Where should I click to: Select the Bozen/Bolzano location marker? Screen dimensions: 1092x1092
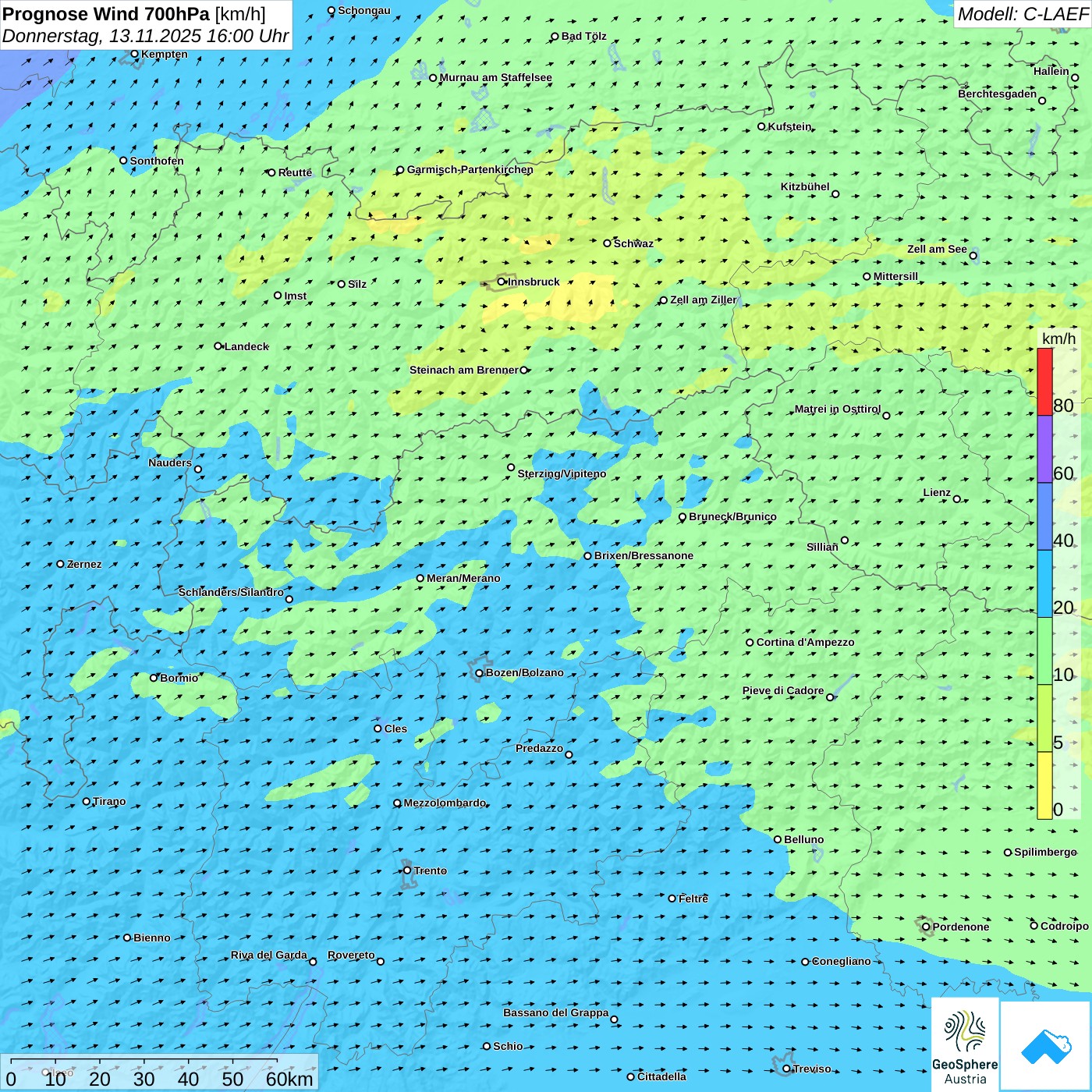tap(479, 673)
